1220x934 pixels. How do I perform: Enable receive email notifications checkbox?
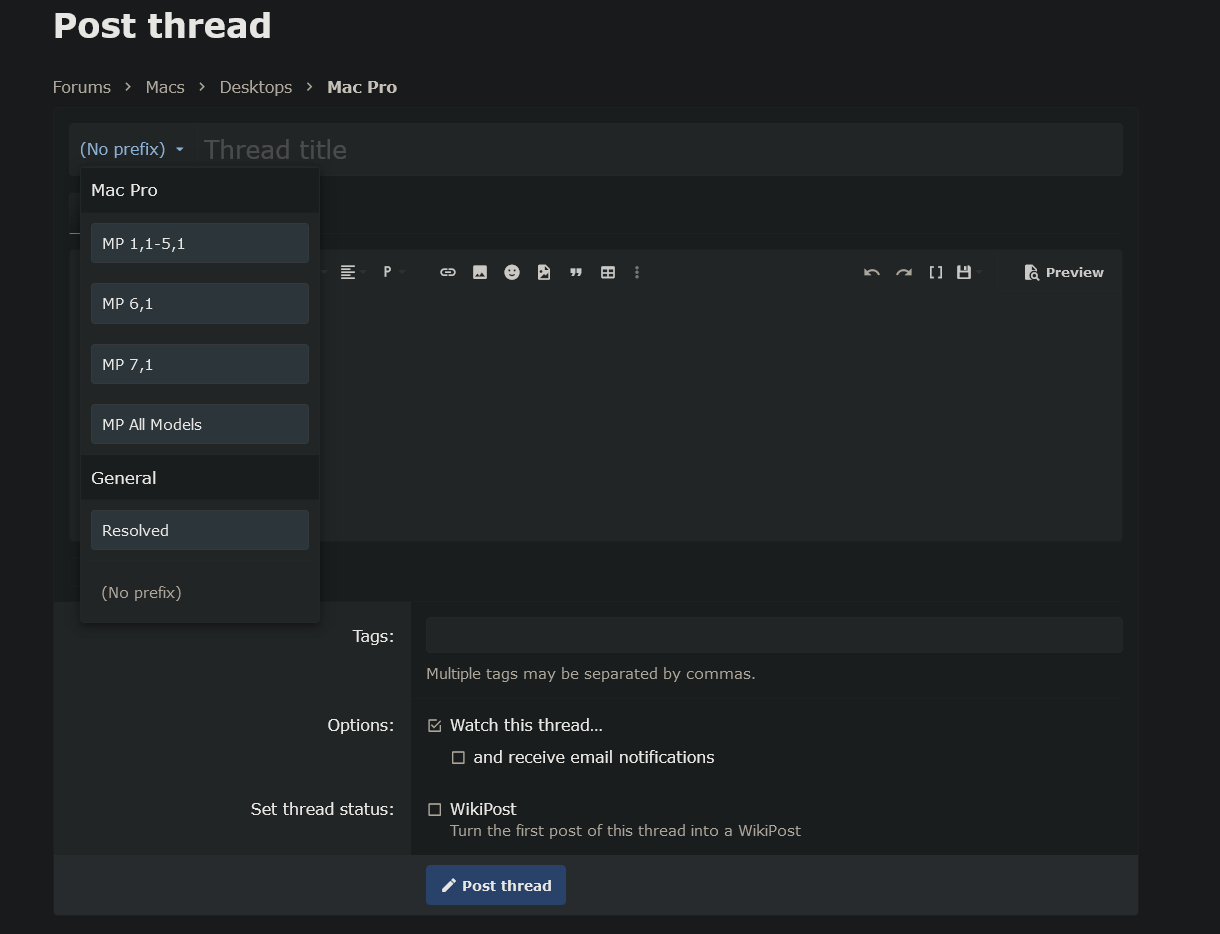click(x=458, y=757)
